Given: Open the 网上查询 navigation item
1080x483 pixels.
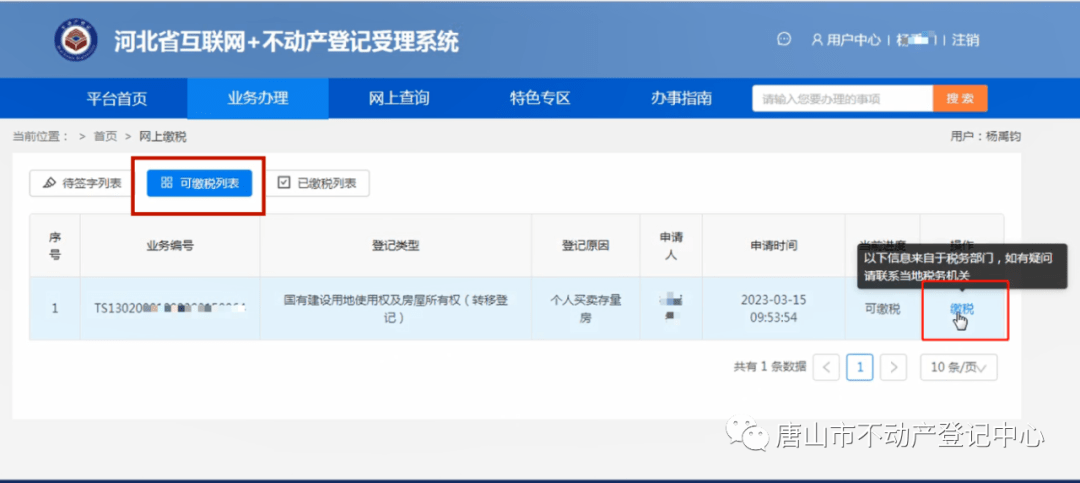Looking at the screenshot, I should click(398, 98).
